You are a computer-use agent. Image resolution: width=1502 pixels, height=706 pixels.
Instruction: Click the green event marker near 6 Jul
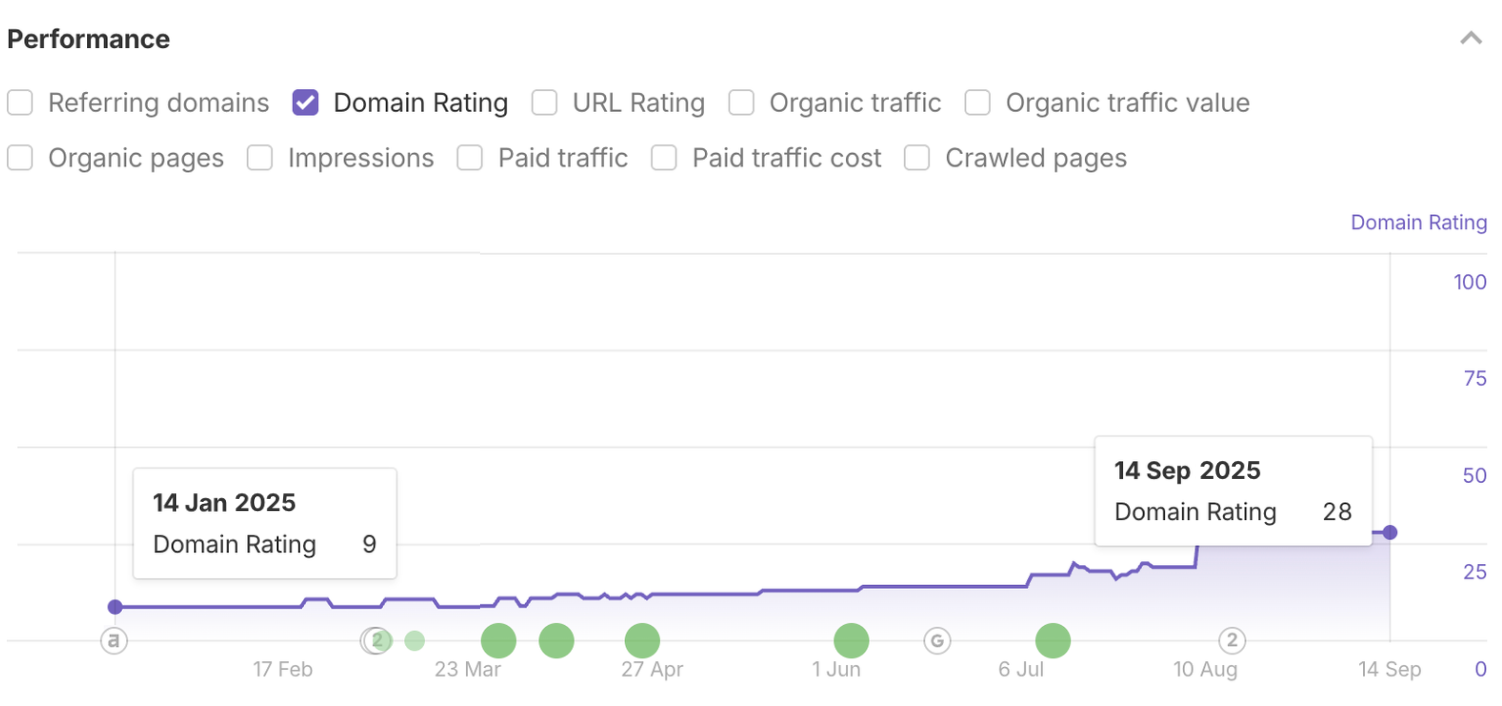click(x=1053, y=641)
